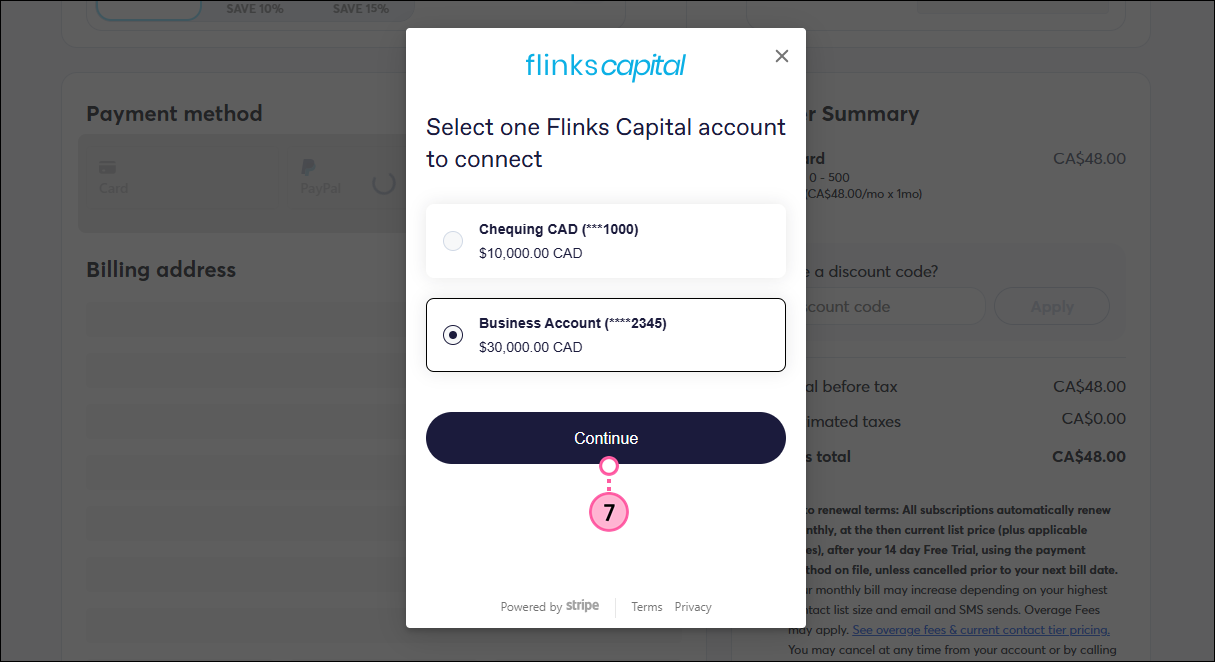The width and height of the screenshot is (1215, 662).
Task: Click the Apply discount code button
Action: 1051,306
